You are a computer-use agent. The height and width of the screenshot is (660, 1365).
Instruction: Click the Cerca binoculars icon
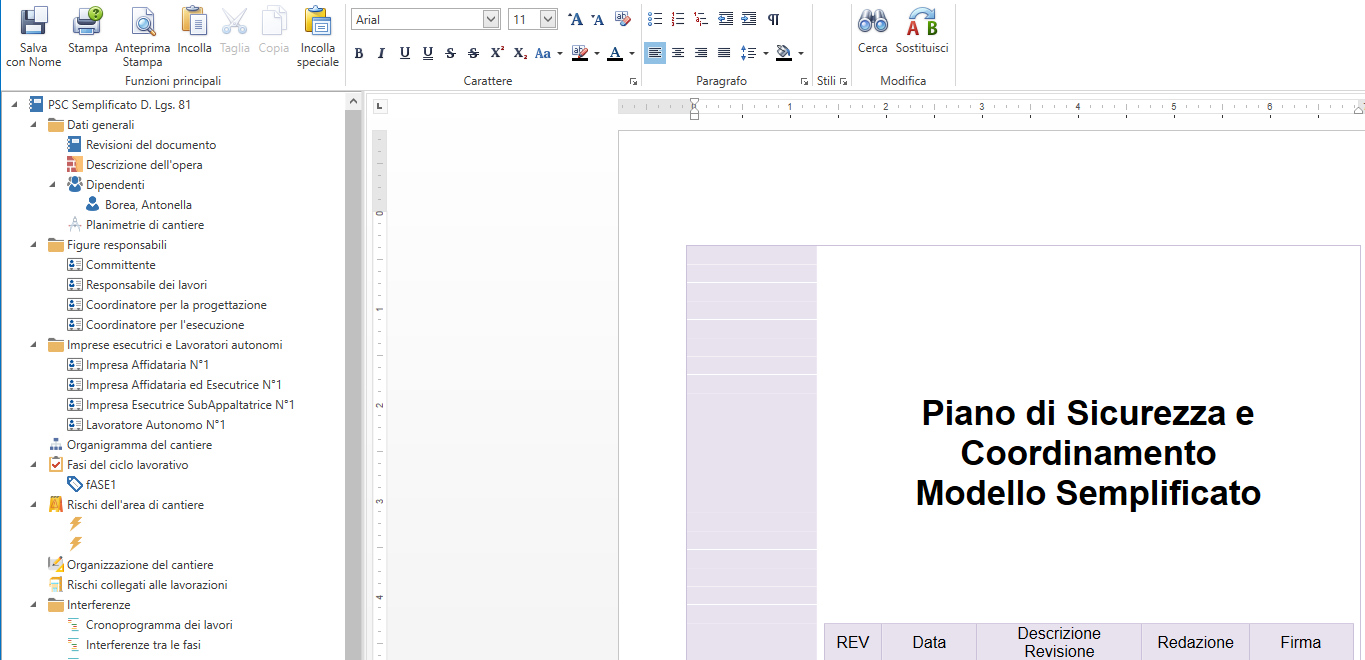(873, 21)
